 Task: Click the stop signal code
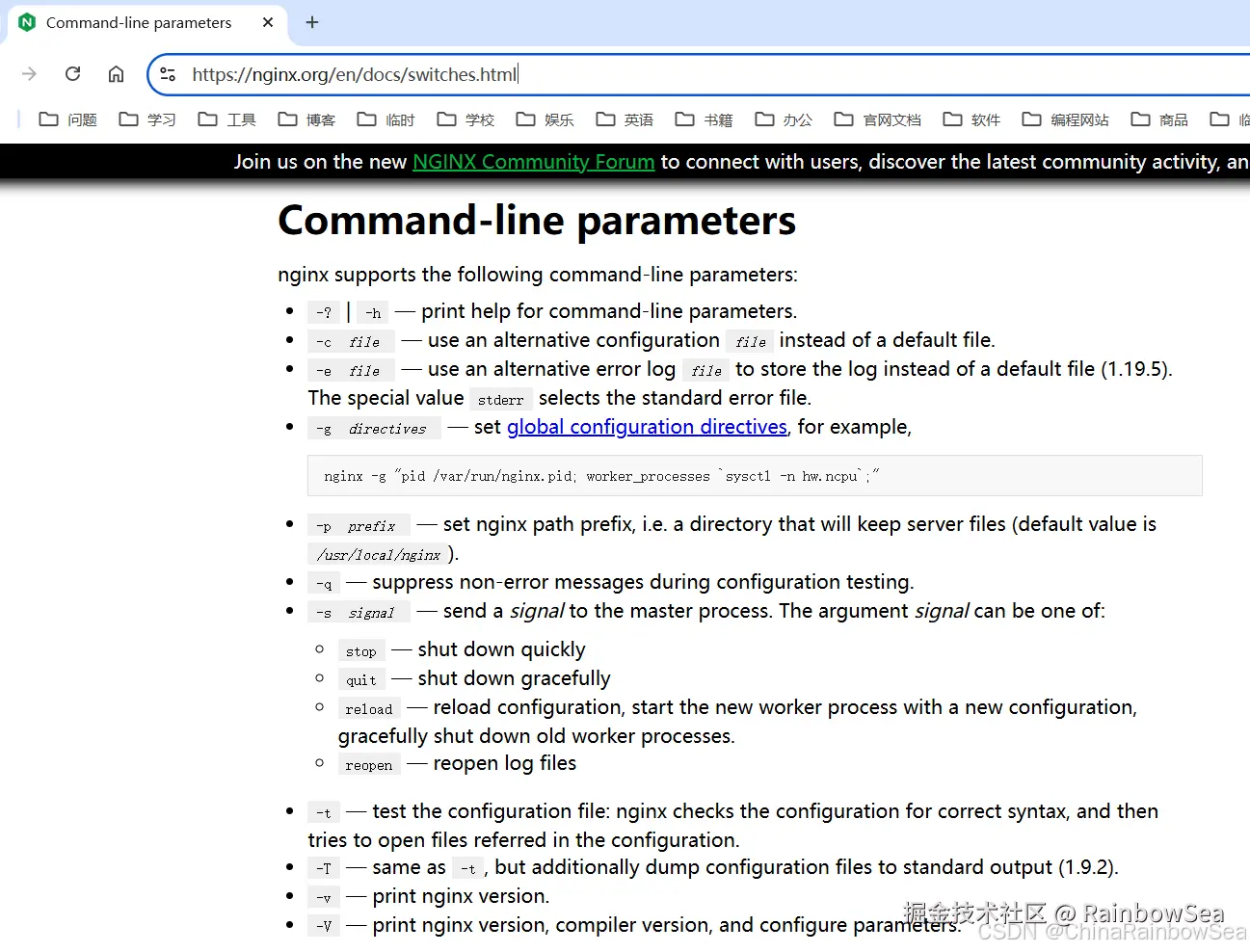click(x=361, y=650)
